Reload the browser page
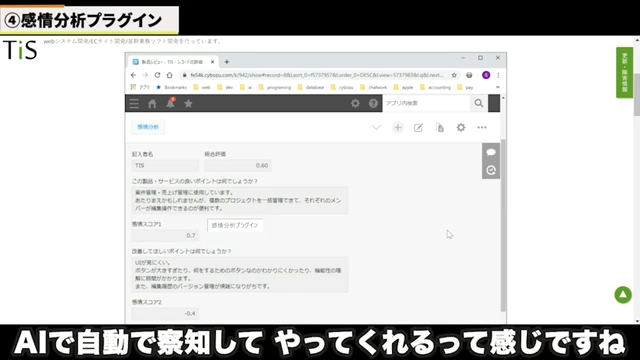 157,75
